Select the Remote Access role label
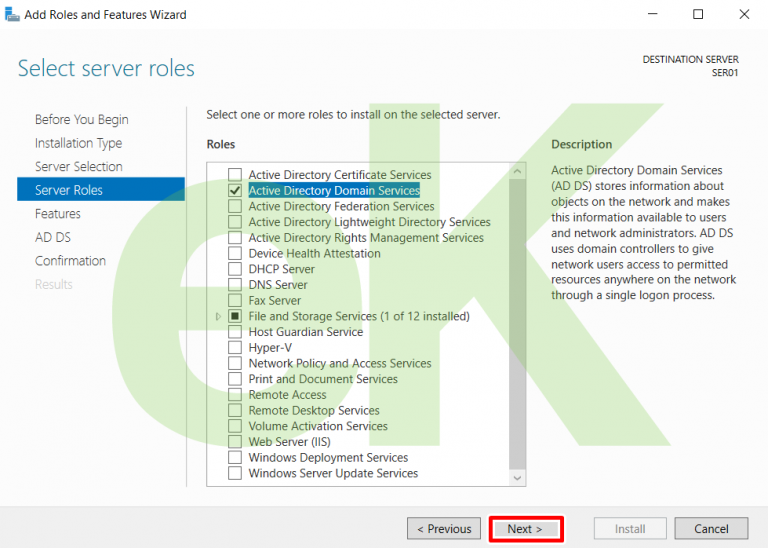 pyautogui.click(x=287, y=395)
